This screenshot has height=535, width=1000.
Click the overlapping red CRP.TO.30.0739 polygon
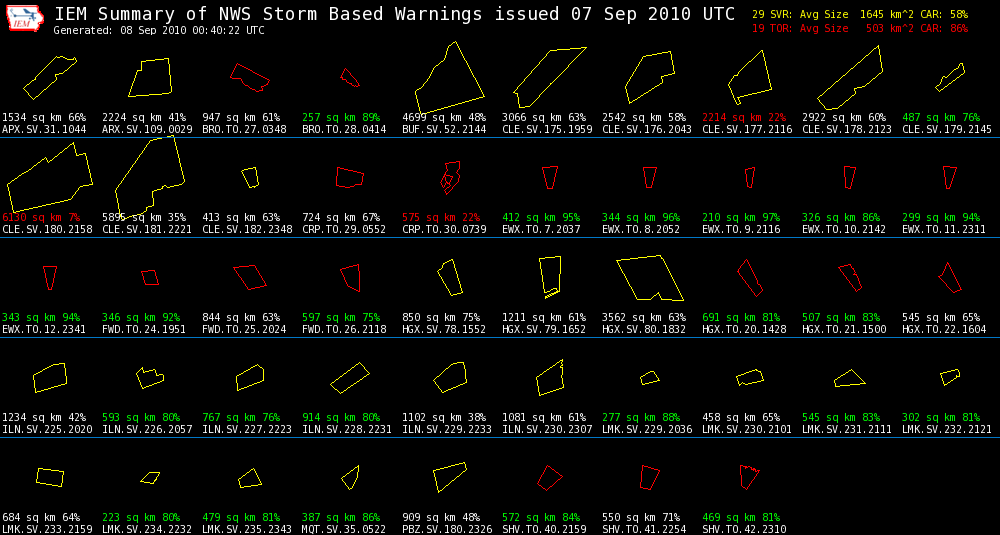(450, 177)
